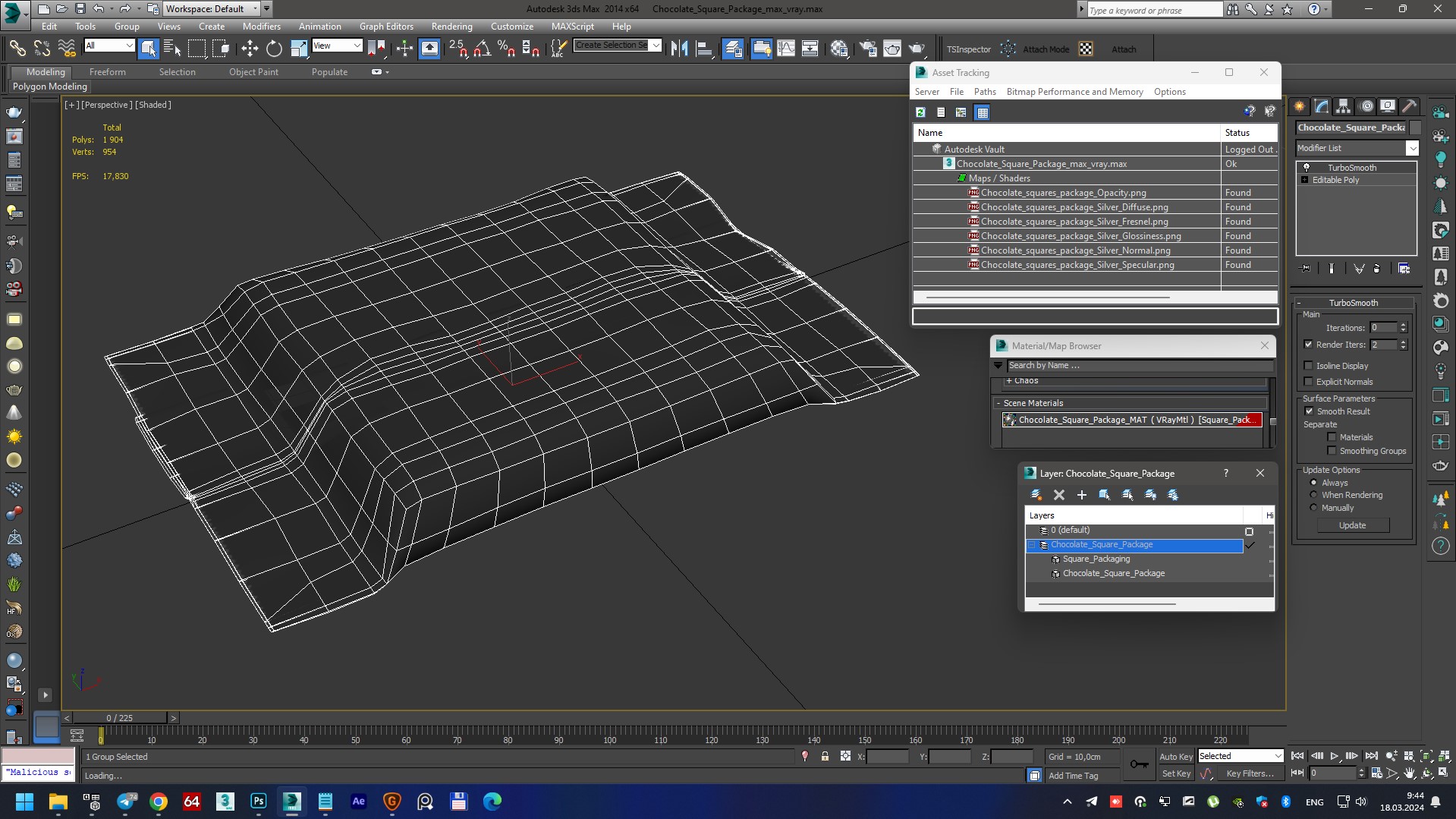Toggle Angle Snap

(482, 49)
